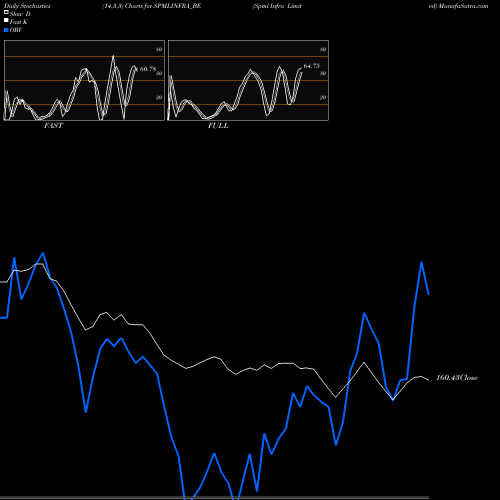Click the FAST chart label
Viewport: 500px width, 500px height.
coord(53,126)
